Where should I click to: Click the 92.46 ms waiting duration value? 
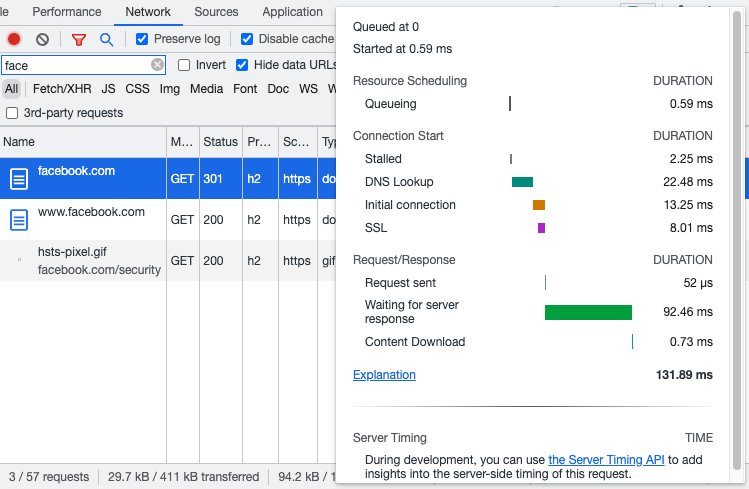pyautogui.click(x=688, y=312)
